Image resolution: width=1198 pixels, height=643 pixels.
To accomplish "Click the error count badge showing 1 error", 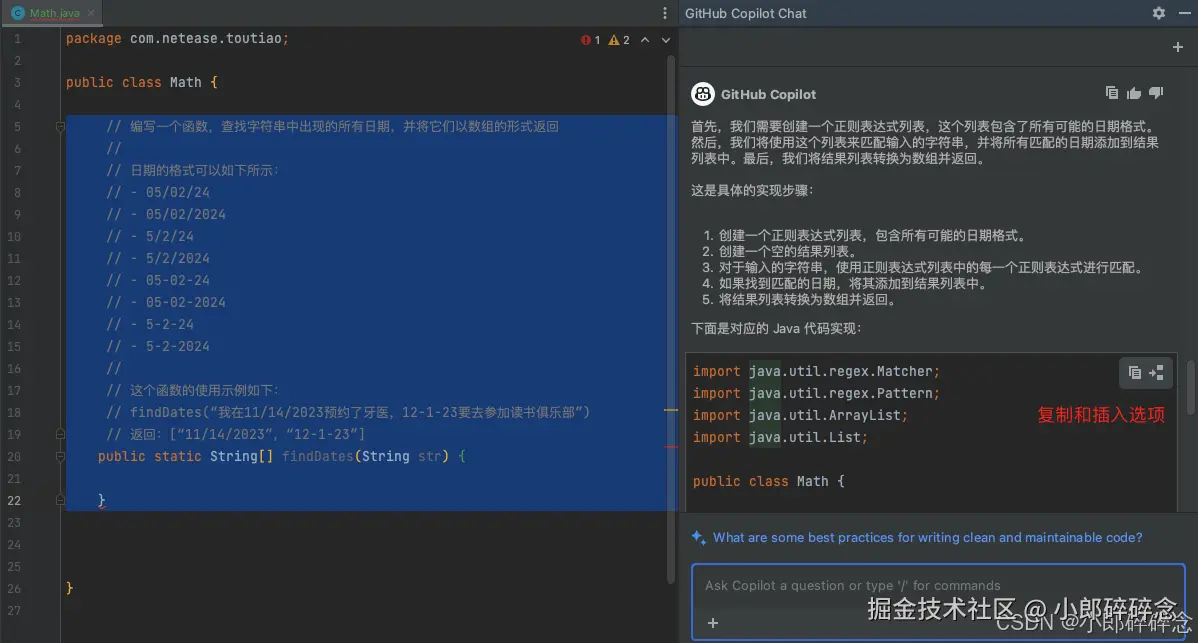I will point(590,40).
